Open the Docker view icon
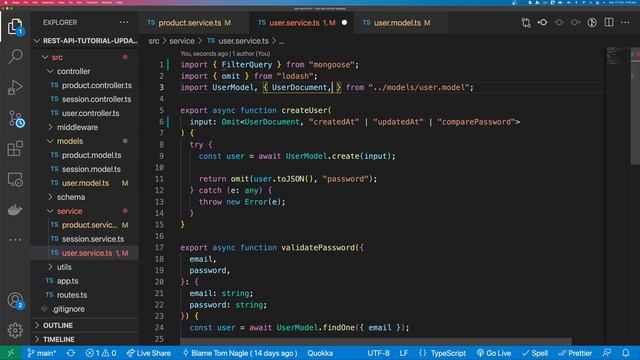The image size is (640, 360). (x=15, y=210)
